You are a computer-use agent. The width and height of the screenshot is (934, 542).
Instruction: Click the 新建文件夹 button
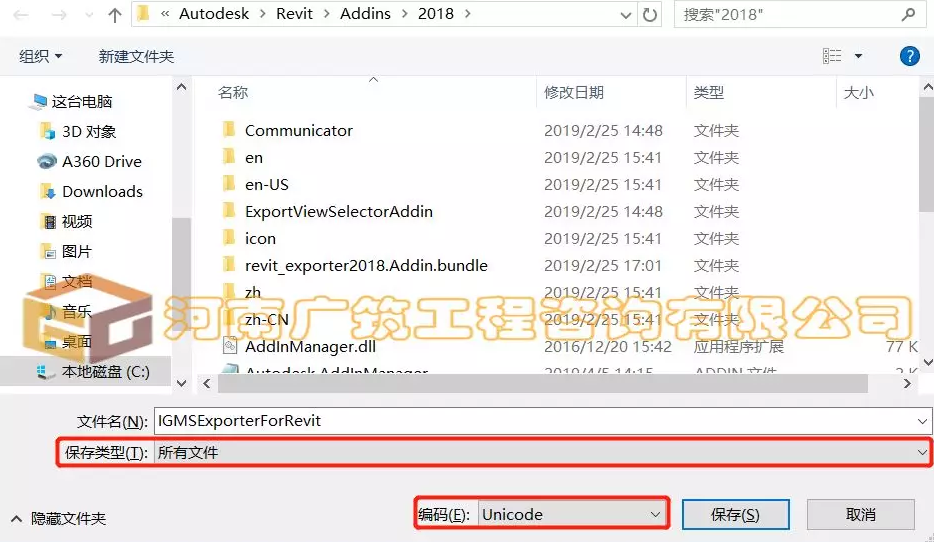click(136, 56)
